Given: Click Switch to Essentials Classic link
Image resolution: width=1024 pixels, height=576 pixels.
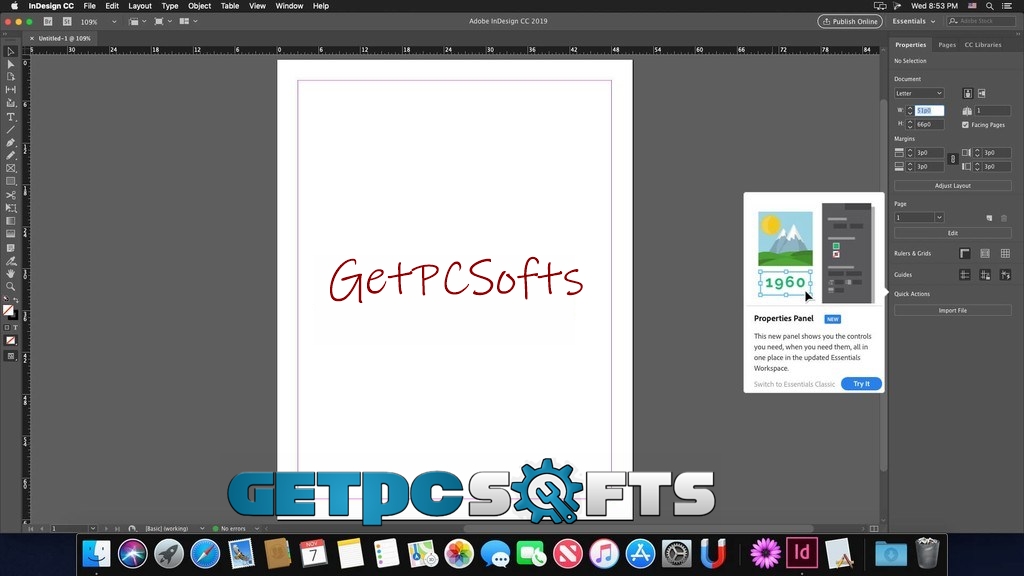Looking at the screenshot, I should tap(794, 384).
